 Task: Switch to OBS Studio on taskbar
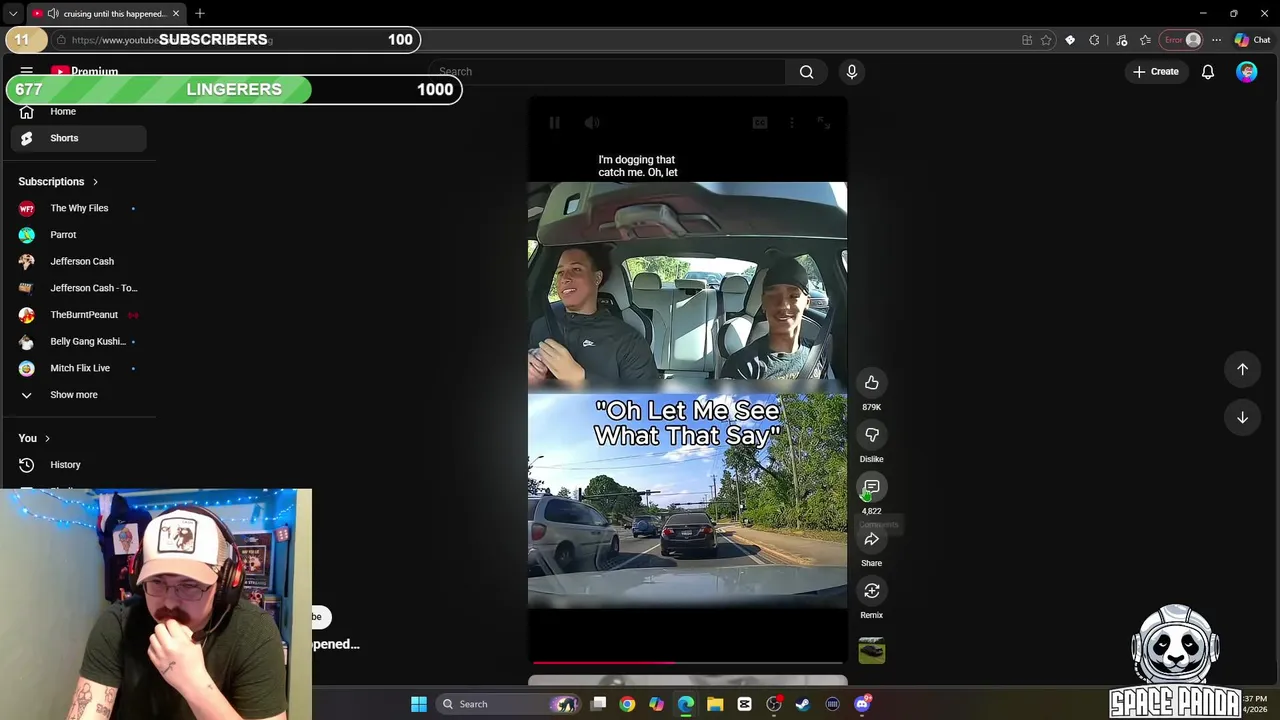point(774,704)
